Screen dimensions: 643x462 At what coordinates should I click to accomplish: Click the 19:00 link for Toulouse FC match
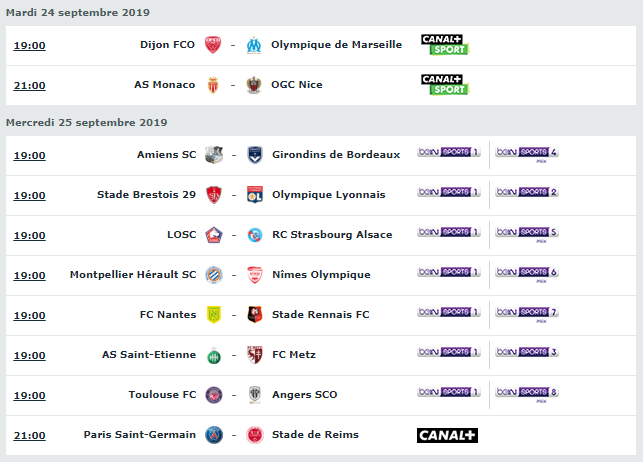[x=30, y=396]
